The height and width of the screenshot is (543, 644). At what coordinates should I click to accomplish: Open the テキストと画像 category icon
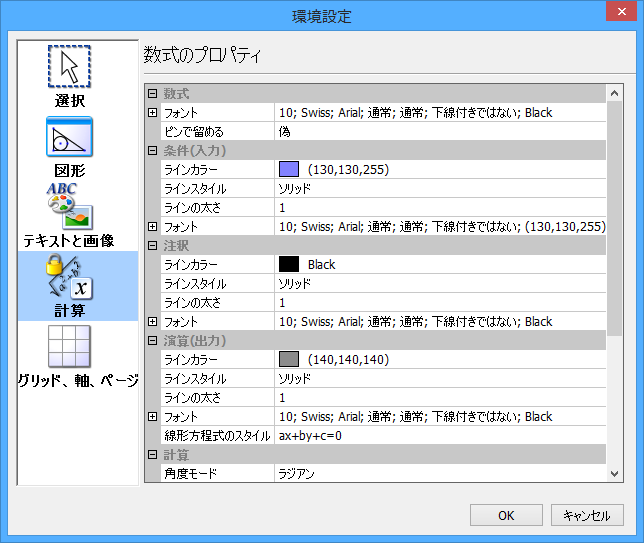coord(69,208)
